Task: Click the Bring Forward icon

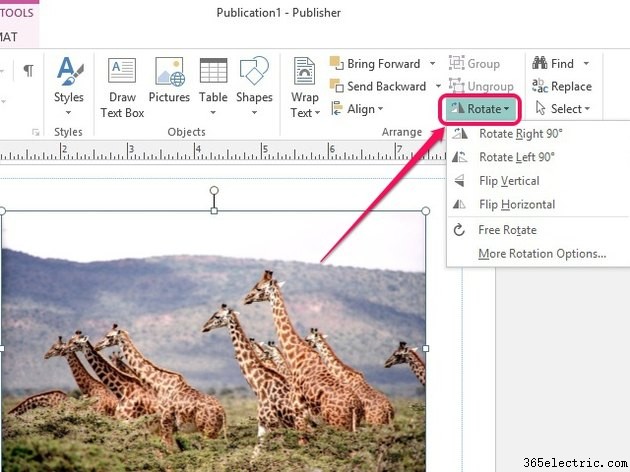Action: click(x=336, y=63)
